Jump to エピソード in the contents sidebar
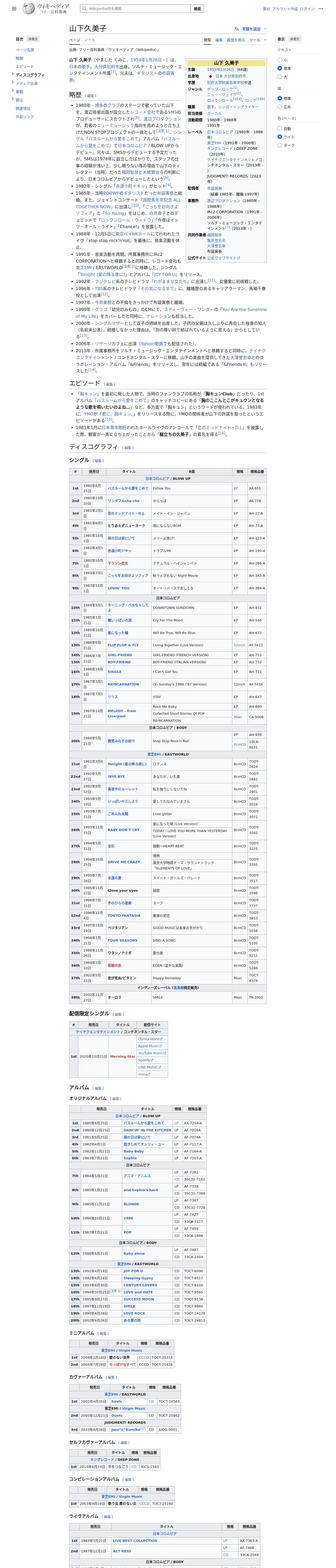Screen dimensions: 336x1568 click(x=25, y=66)
